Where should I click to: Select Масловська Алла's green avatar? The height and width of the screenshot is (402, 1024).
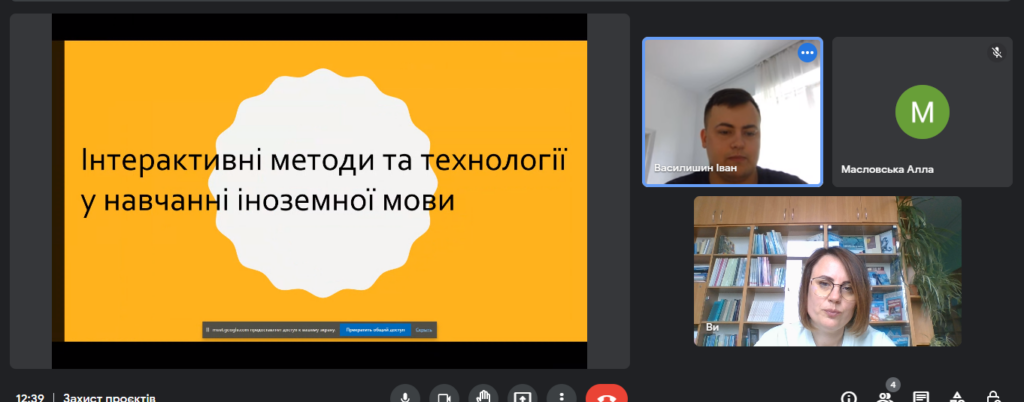(922, 112)
